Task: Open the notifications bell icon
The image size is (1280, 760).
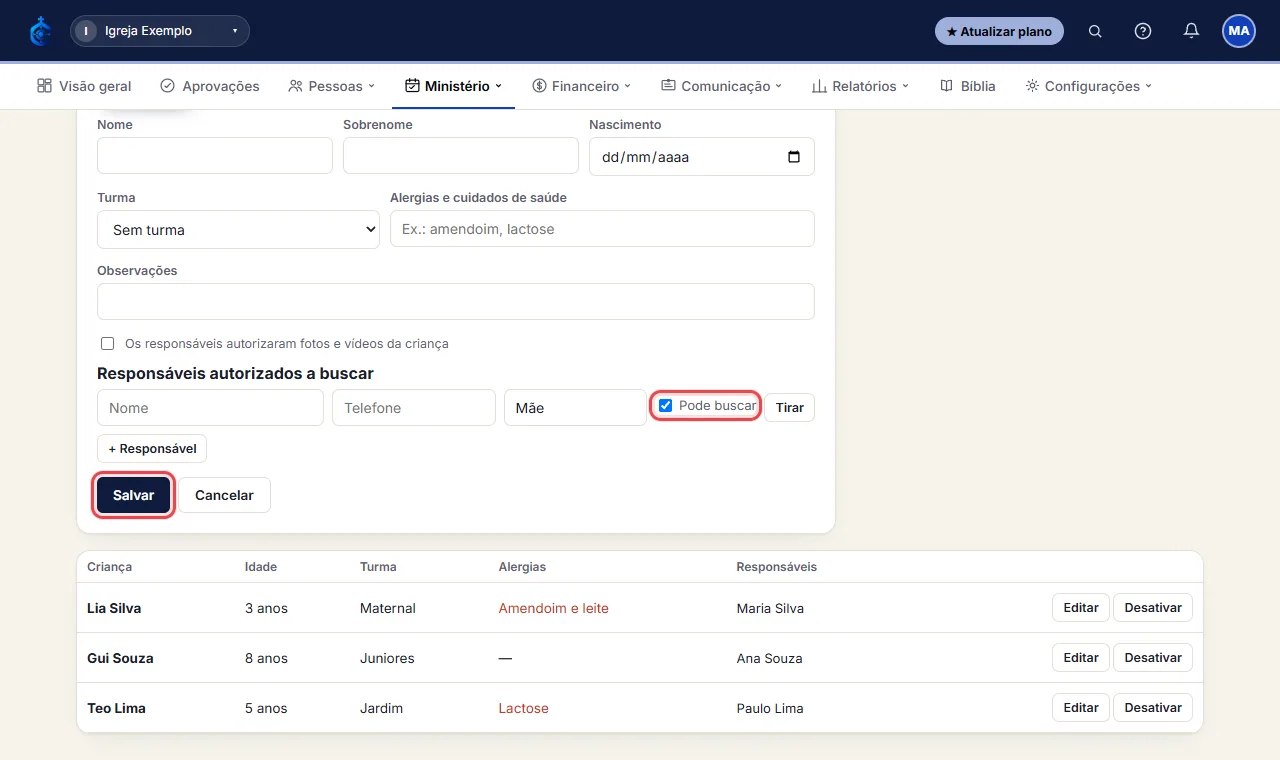Action: 1191,31
